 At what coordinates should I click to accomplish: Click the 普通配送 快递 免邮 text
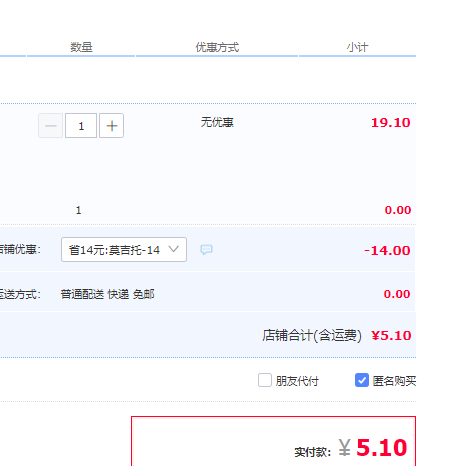[x=107, y=294]
